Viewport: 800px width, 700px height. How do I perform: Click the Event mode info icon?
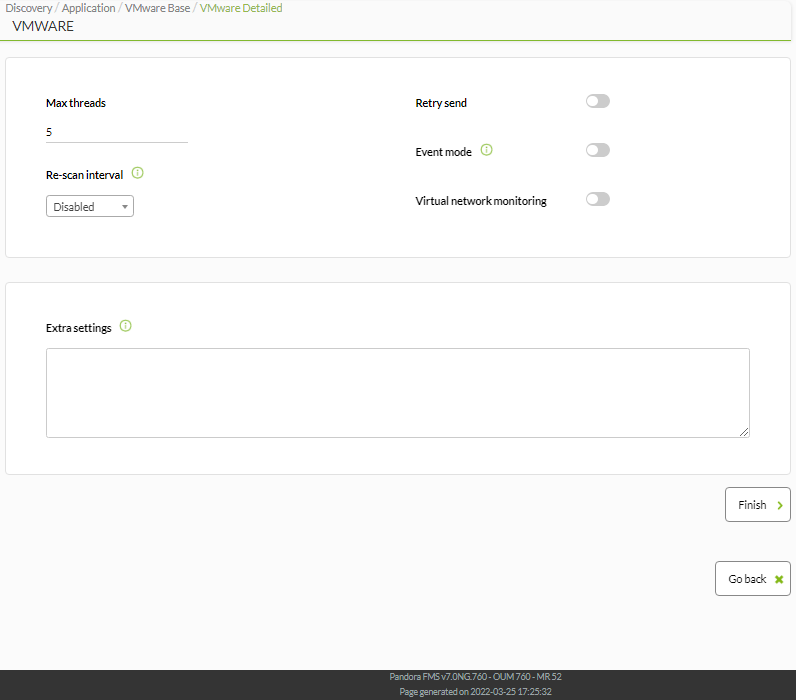click(487, 150)
